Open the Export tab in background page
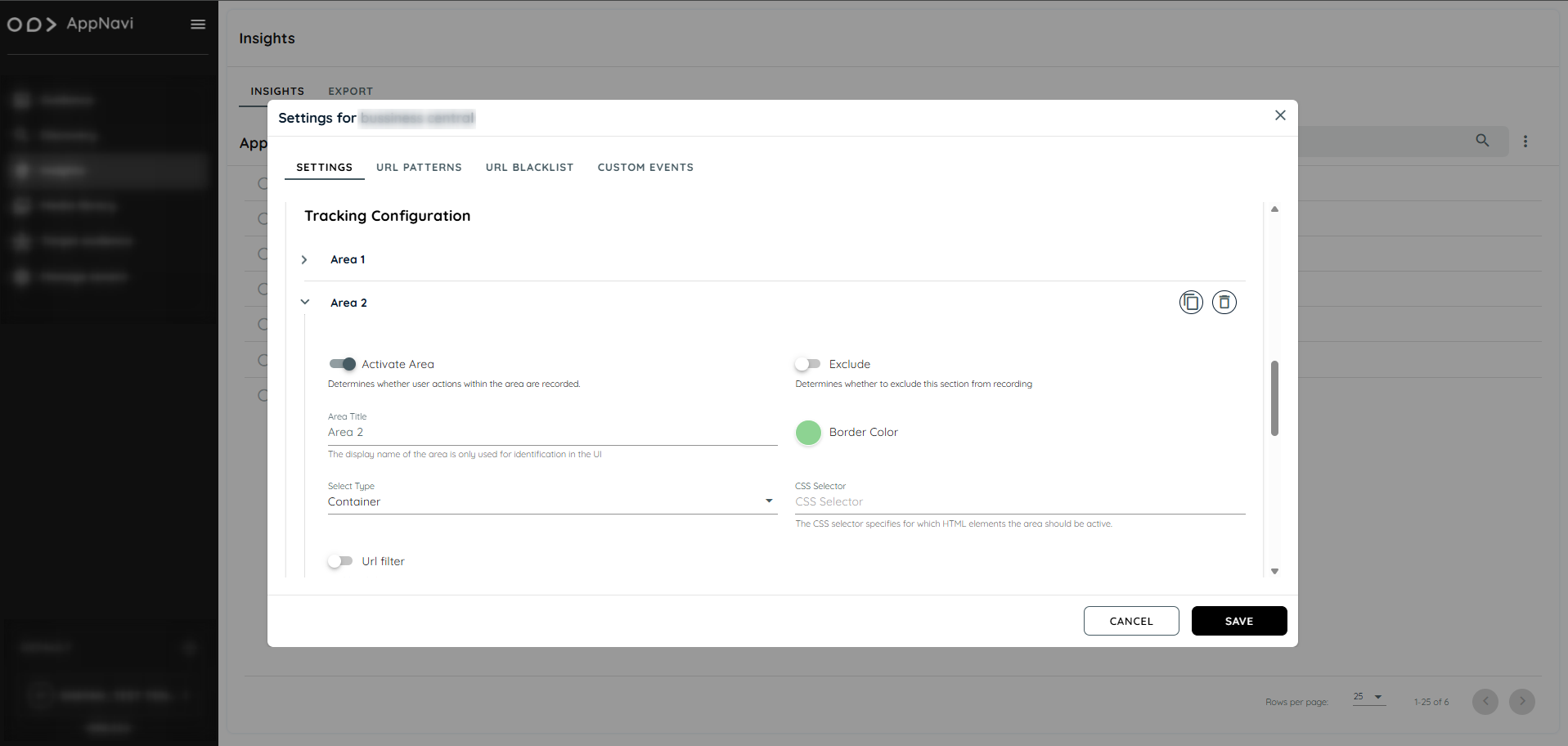Viewport: 1568px width, 746px height. point(350,91)
